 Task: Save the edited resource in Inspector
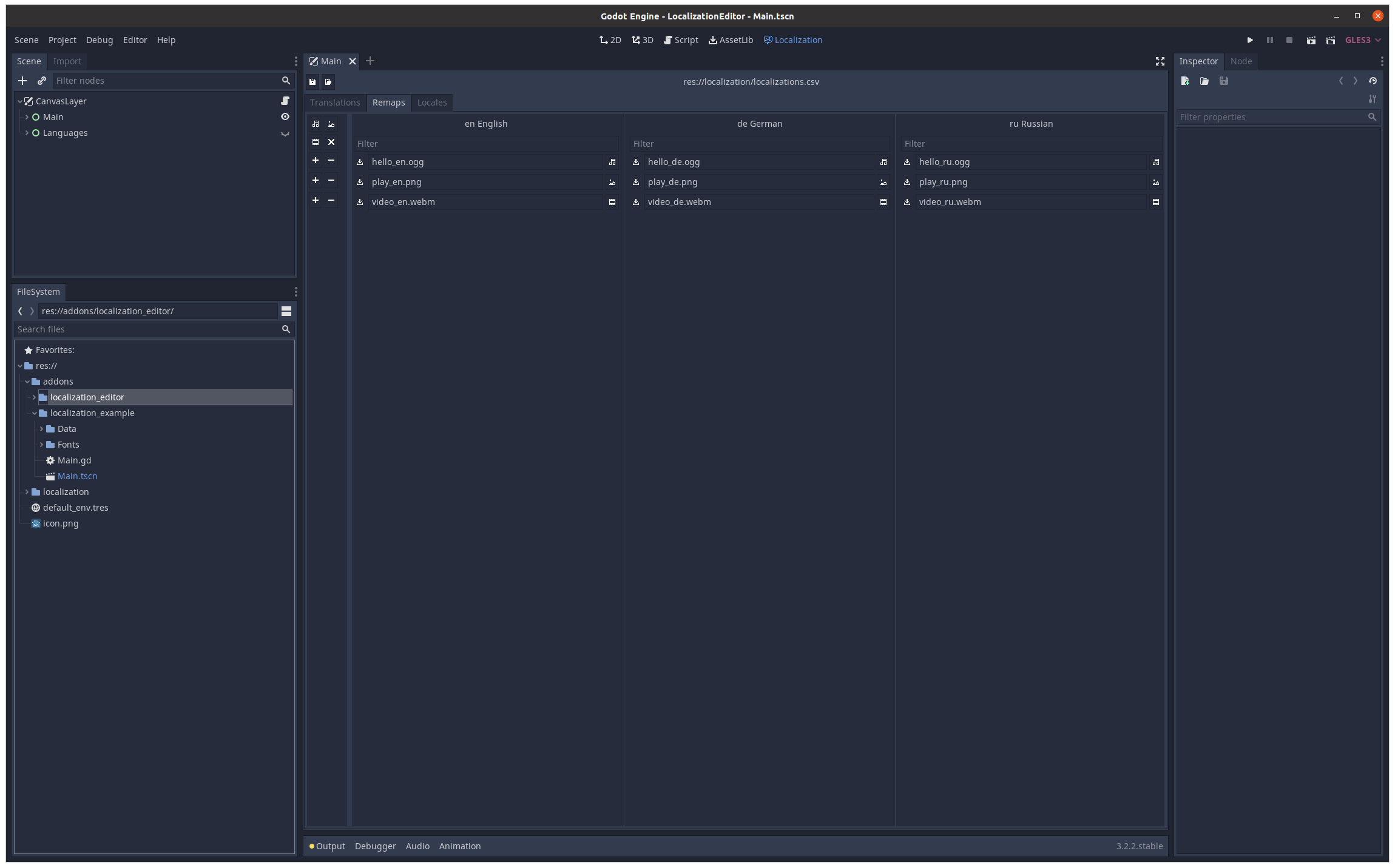(1224, 81)
